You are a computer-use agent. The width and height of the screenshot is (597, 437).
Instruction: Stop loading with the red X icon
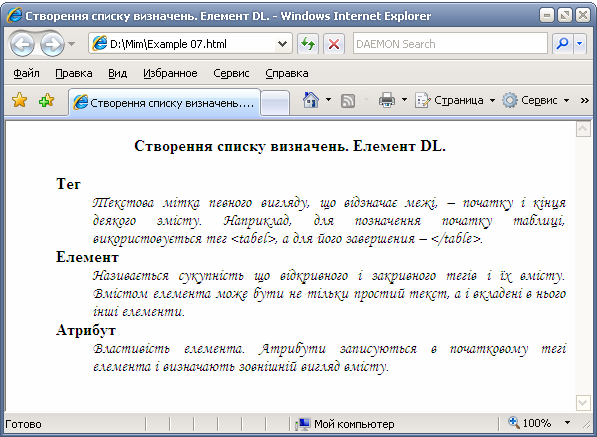point(334,44)
